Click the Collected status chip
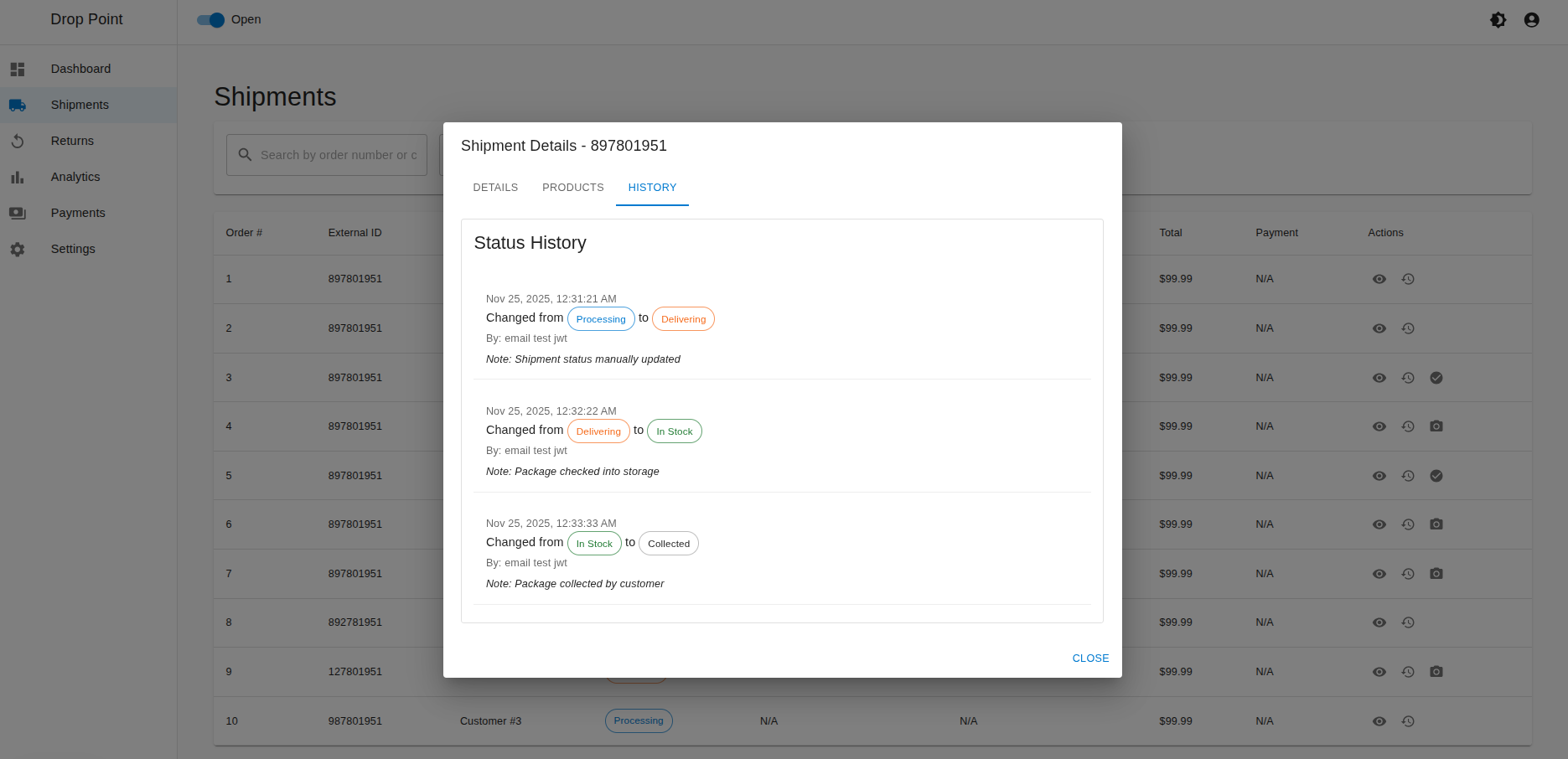 (x=669, y=544)
